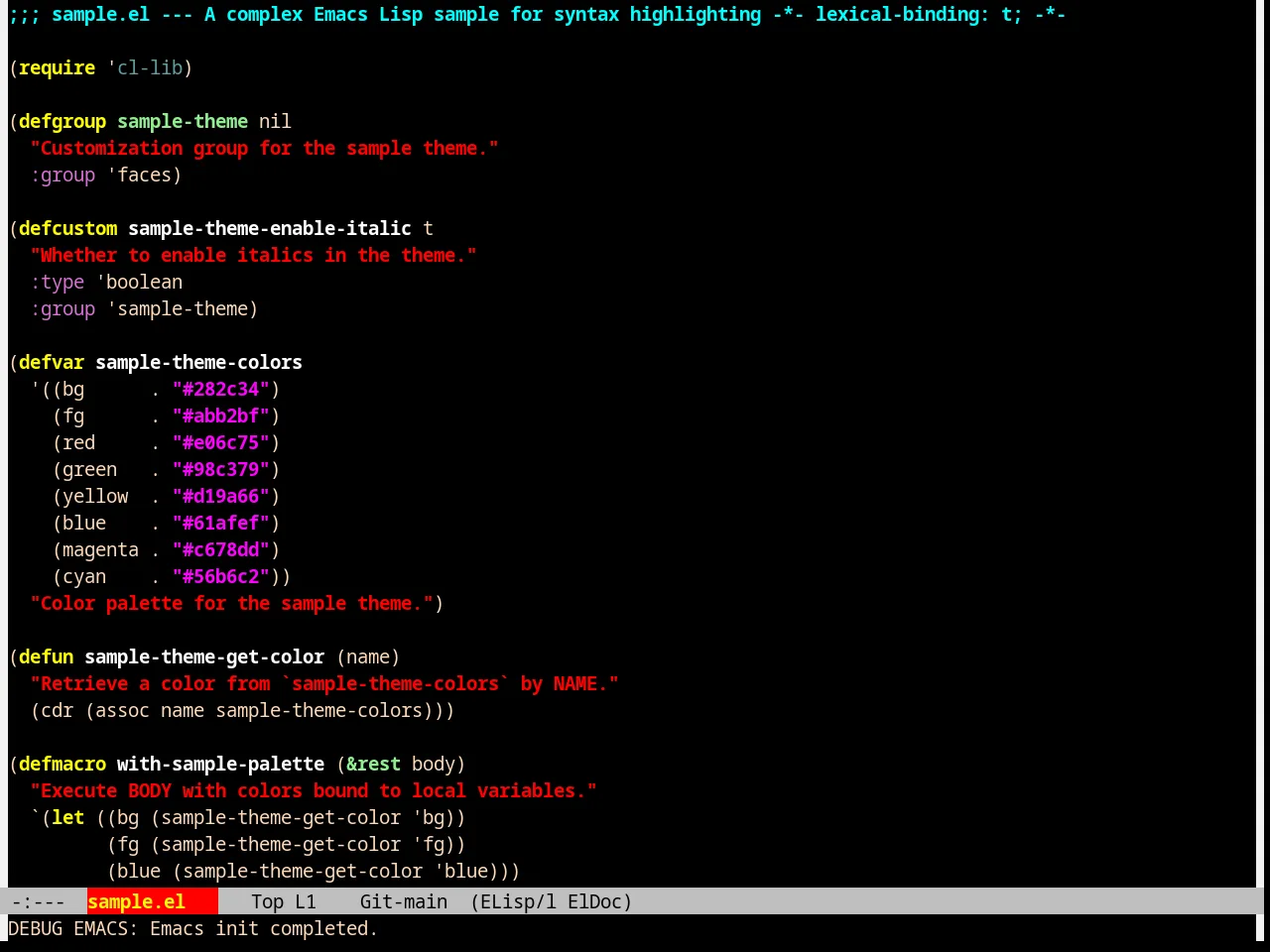
Task: Click the 'cl-lib symbol
Action: (x=145, y=67)
